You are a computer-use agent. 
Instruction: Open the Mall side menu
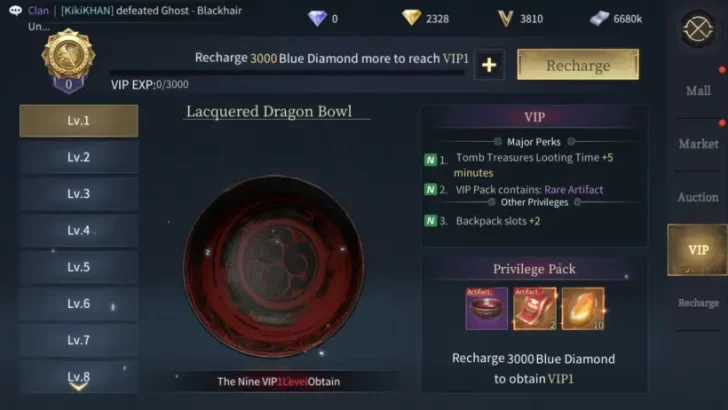[x=698, y=91]
